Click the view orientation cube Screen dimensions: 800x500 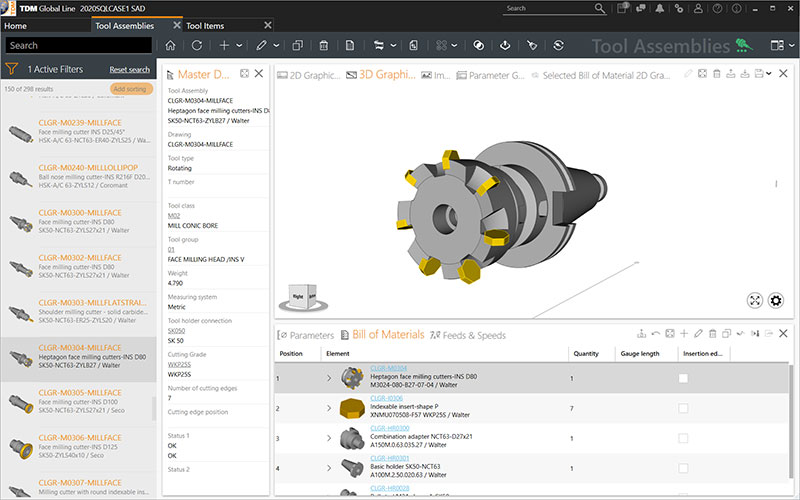pyautogui.click(x=303, y=297)
